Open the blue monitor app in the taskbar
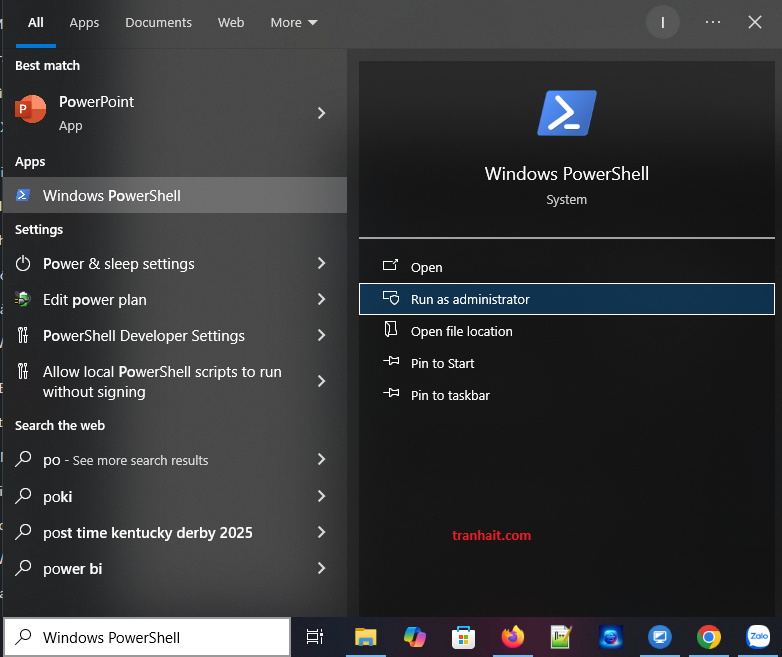The width and height of the screenshot is (782, 657). coord(660,637)
